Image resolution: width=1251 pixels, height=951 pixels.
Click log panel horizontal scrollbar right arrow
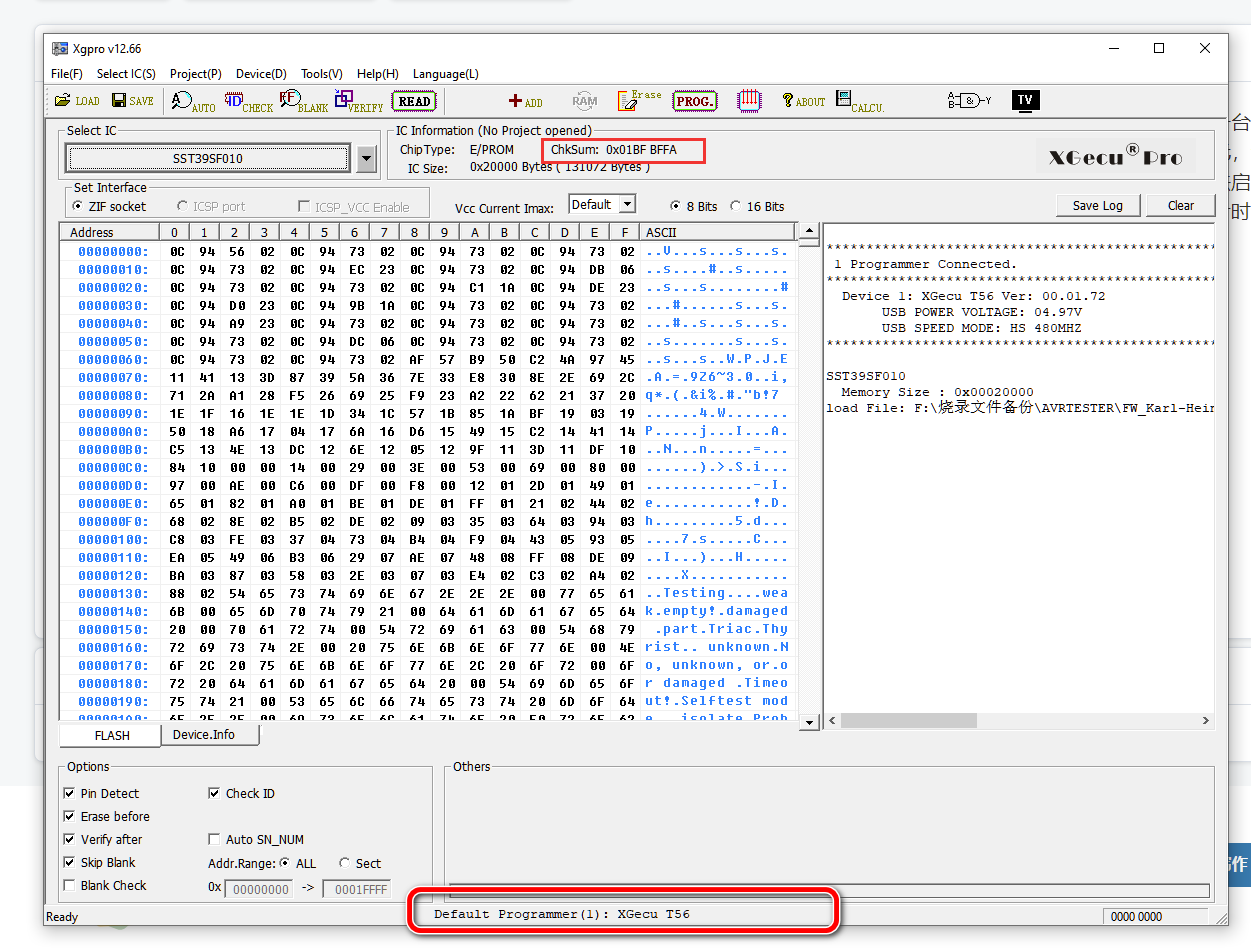click(x=1206, y=720)
